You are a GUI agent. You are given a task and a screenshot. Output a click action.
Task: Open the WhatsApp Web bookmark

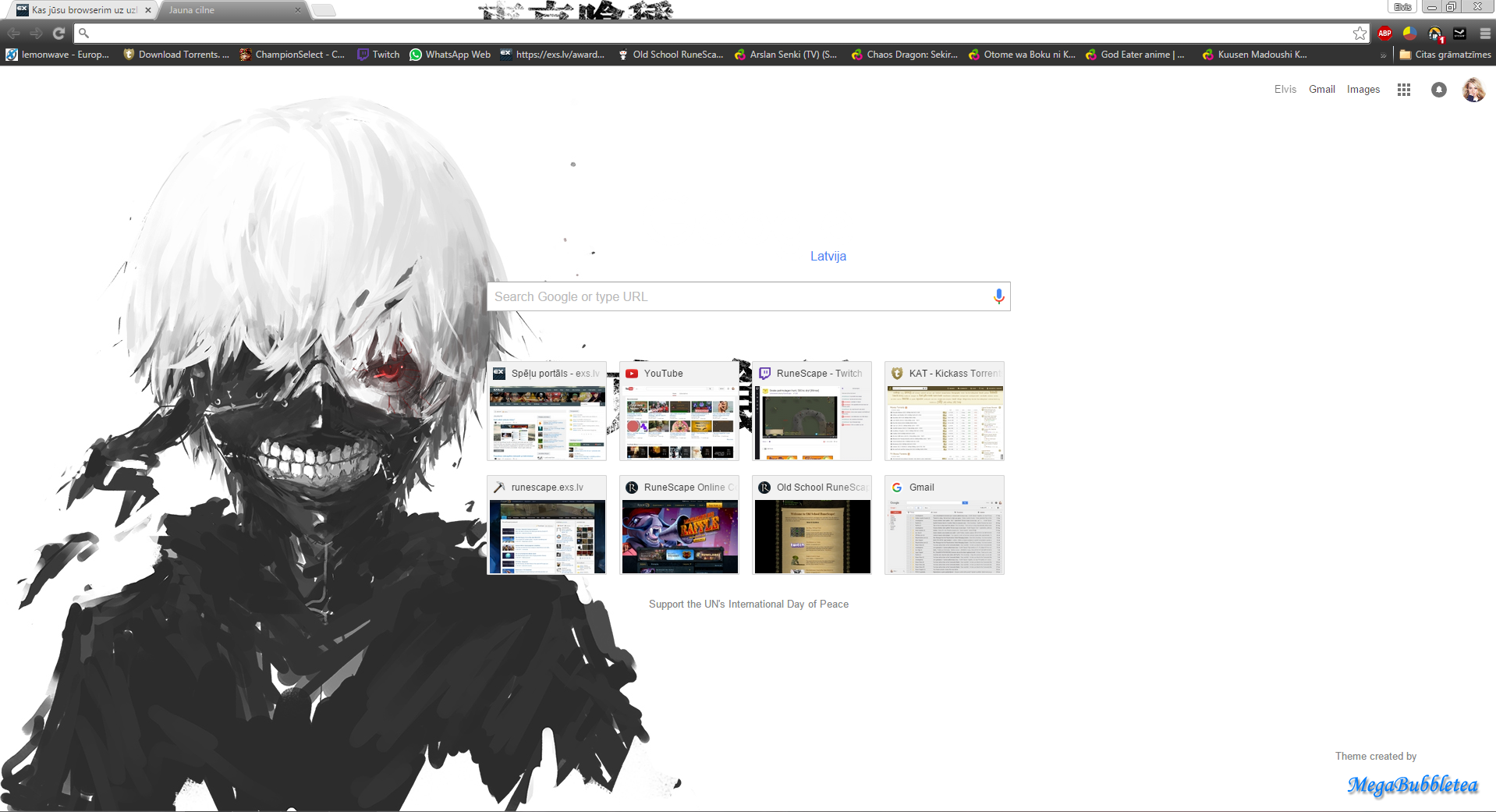(x=450, y=55)
